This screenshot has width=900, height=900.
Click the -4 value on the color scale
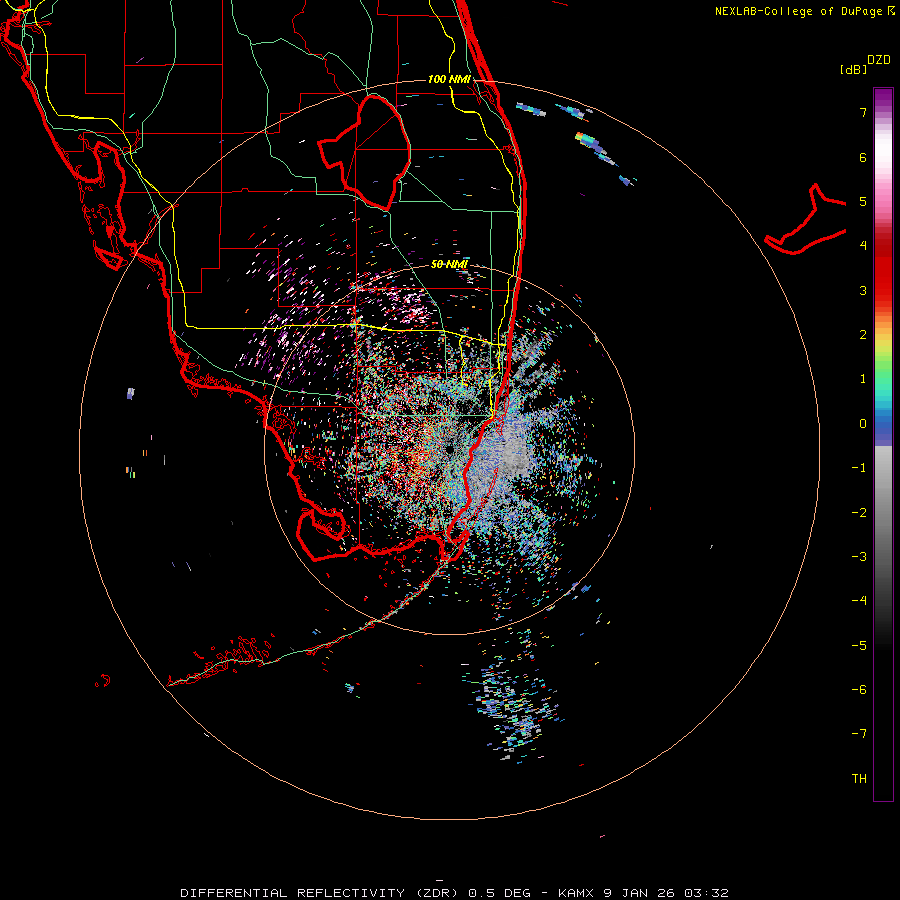(859, 601)
